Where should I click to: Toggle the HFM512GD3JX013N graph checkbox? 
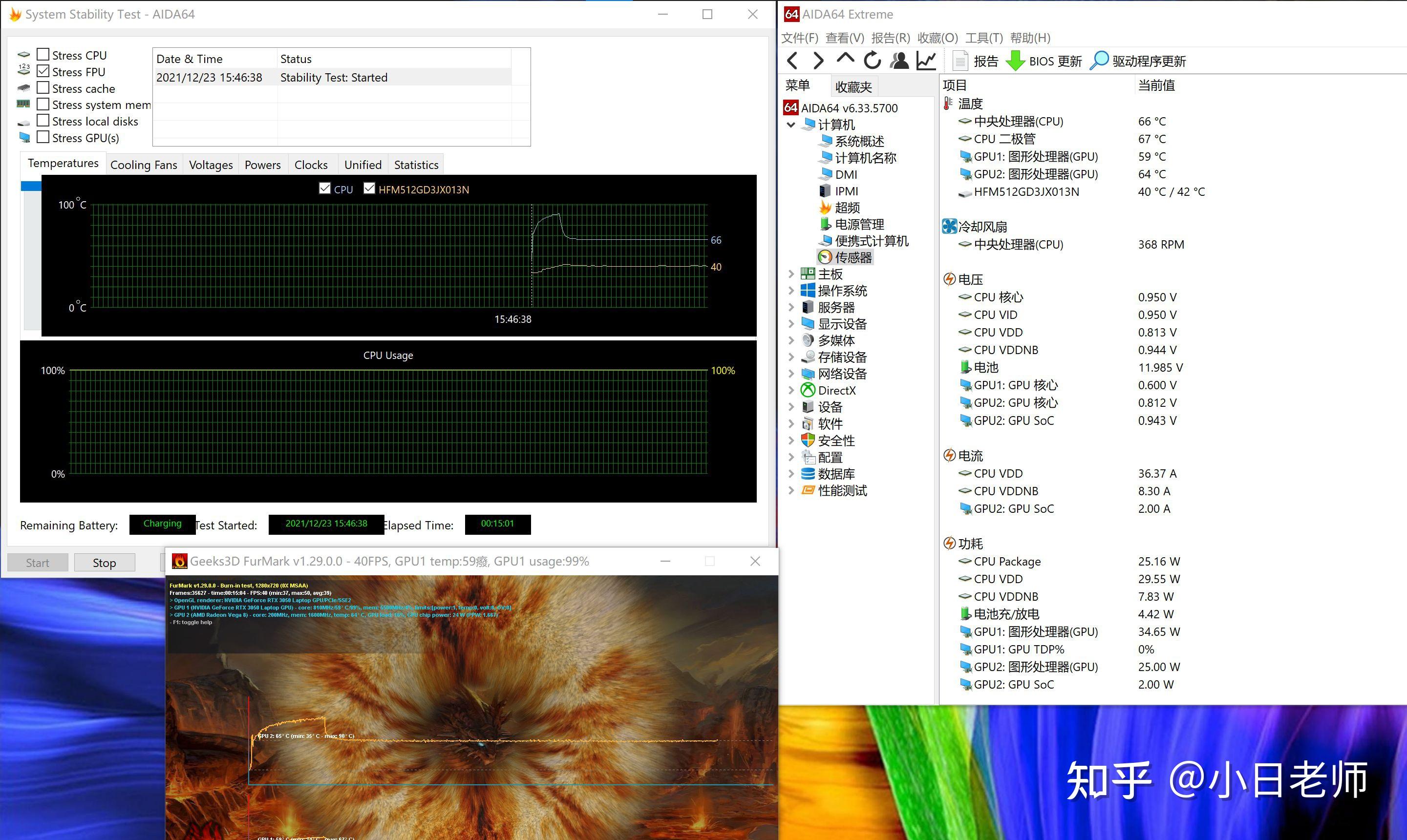[x=369, y=189]
